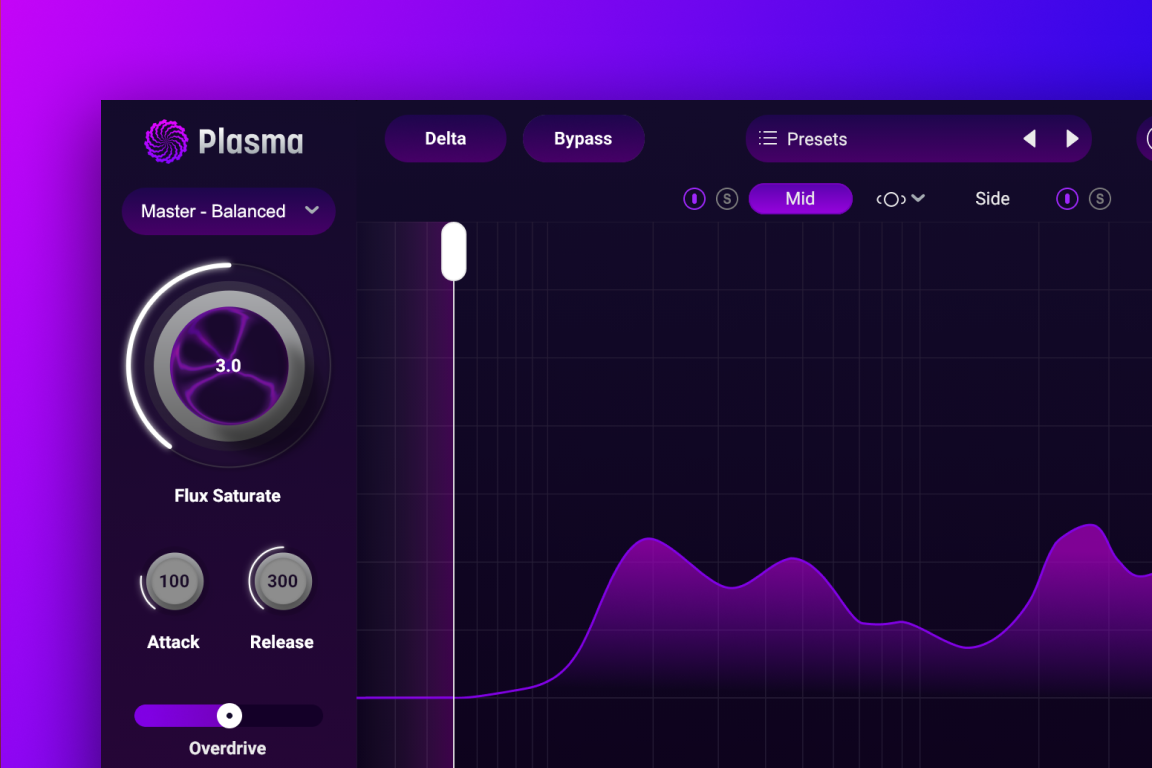Disable the Mid channel power toggle

click(694, 198)
